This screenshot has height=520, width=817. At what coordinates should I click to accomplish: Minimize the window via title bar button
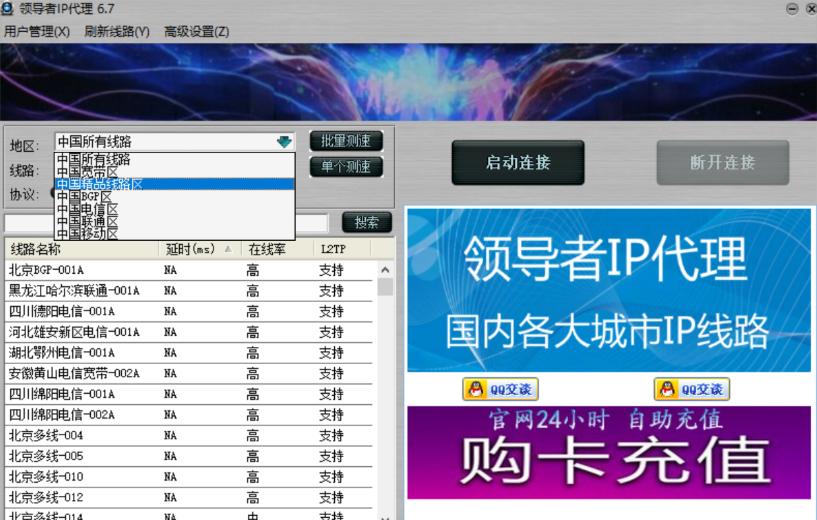point(792,8)
